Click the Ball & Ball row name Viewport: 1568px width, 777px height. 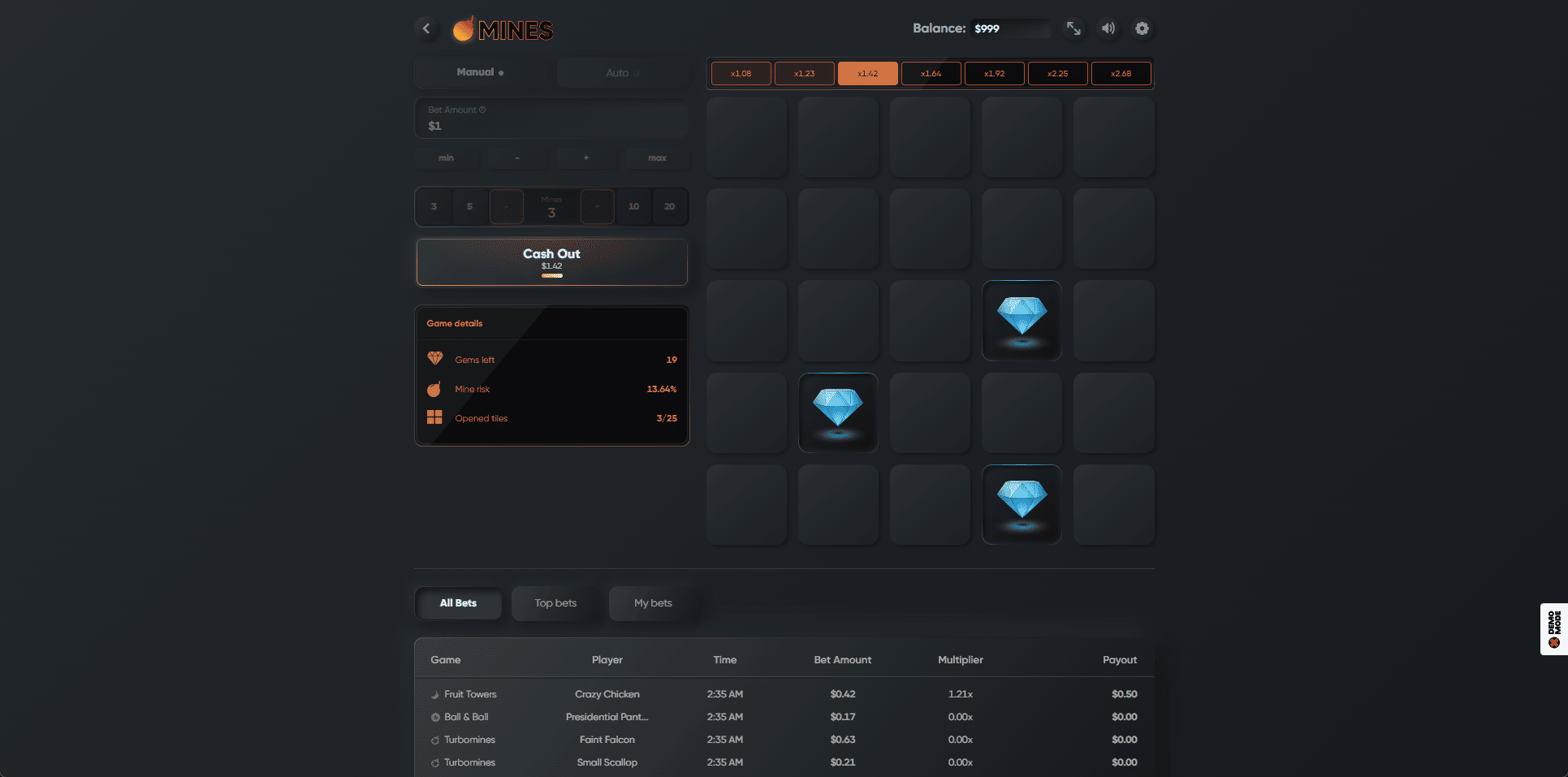(x=466, y=717)
